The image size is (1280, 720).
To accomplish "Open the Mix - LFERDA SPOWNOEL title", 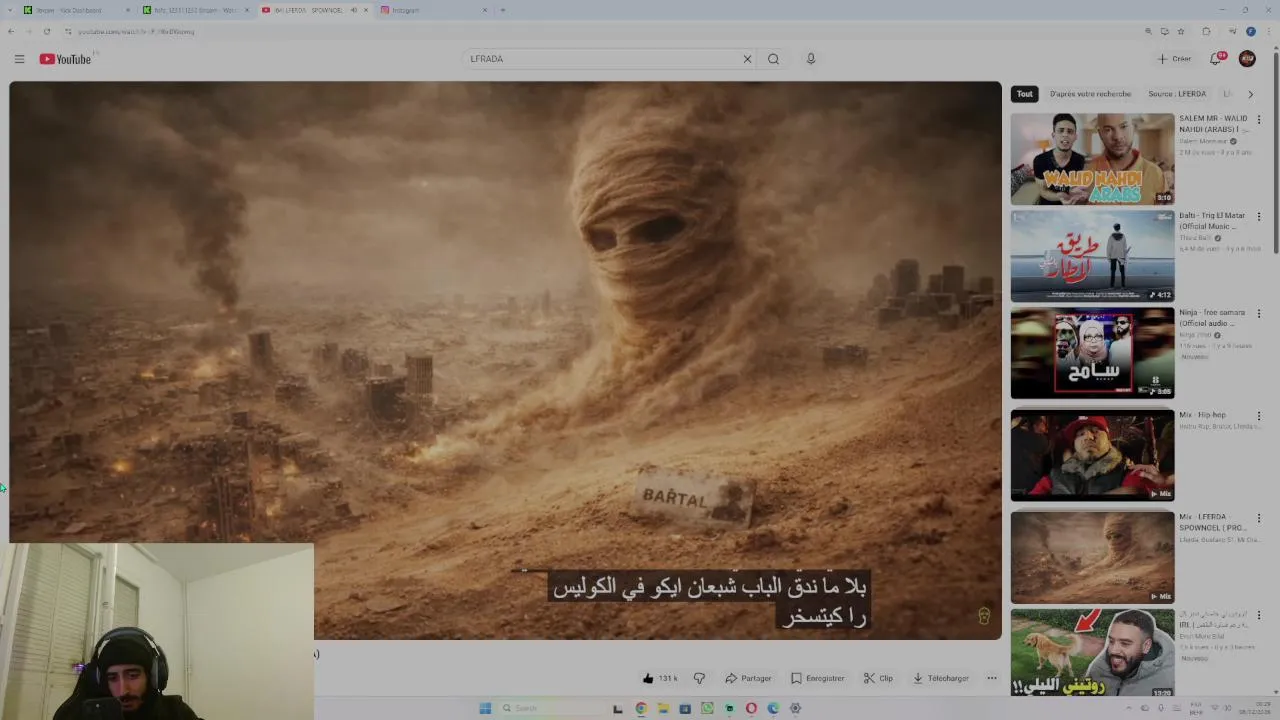I will click(1213, 522).
